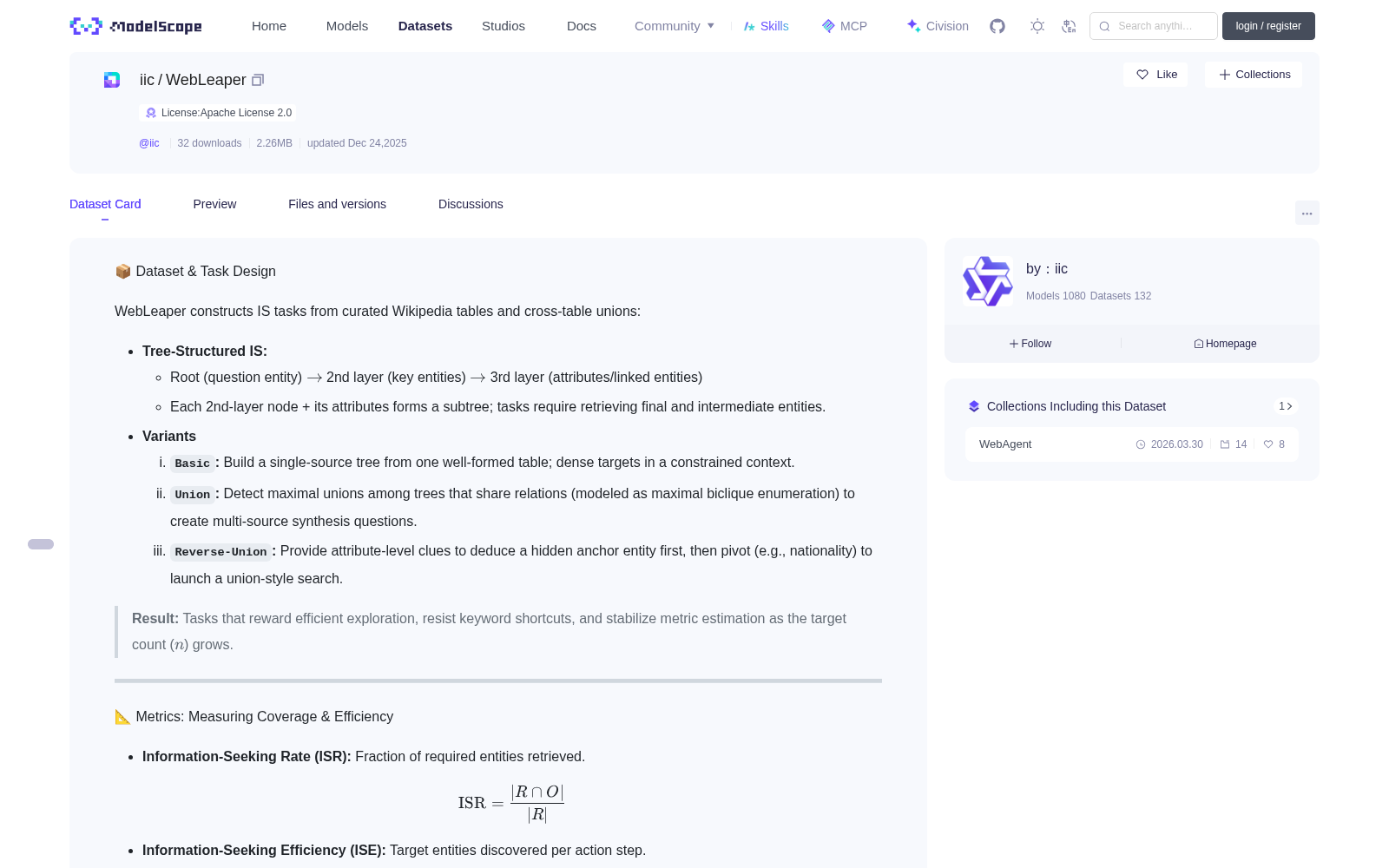The image size is (1389, 868).
Task: Open the MCP page
Action: [844, 26]
